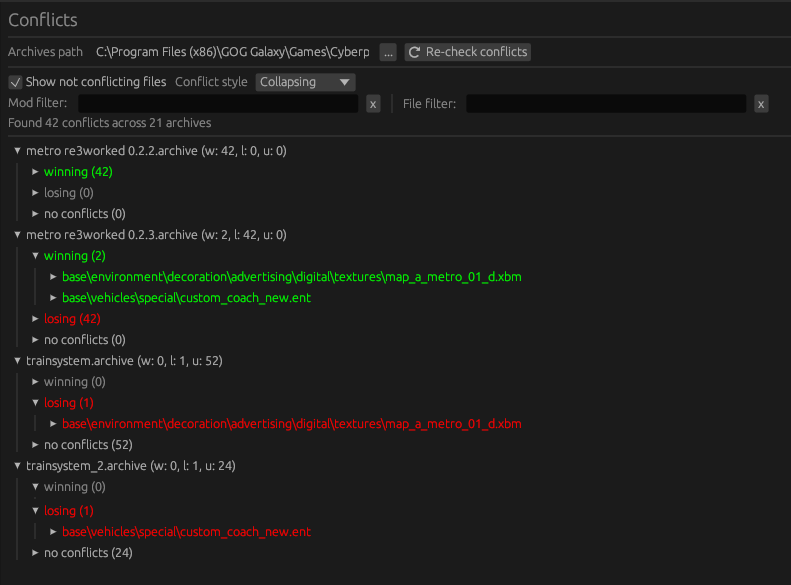Expand losing (42) group arrow

(x=35, y=319)
